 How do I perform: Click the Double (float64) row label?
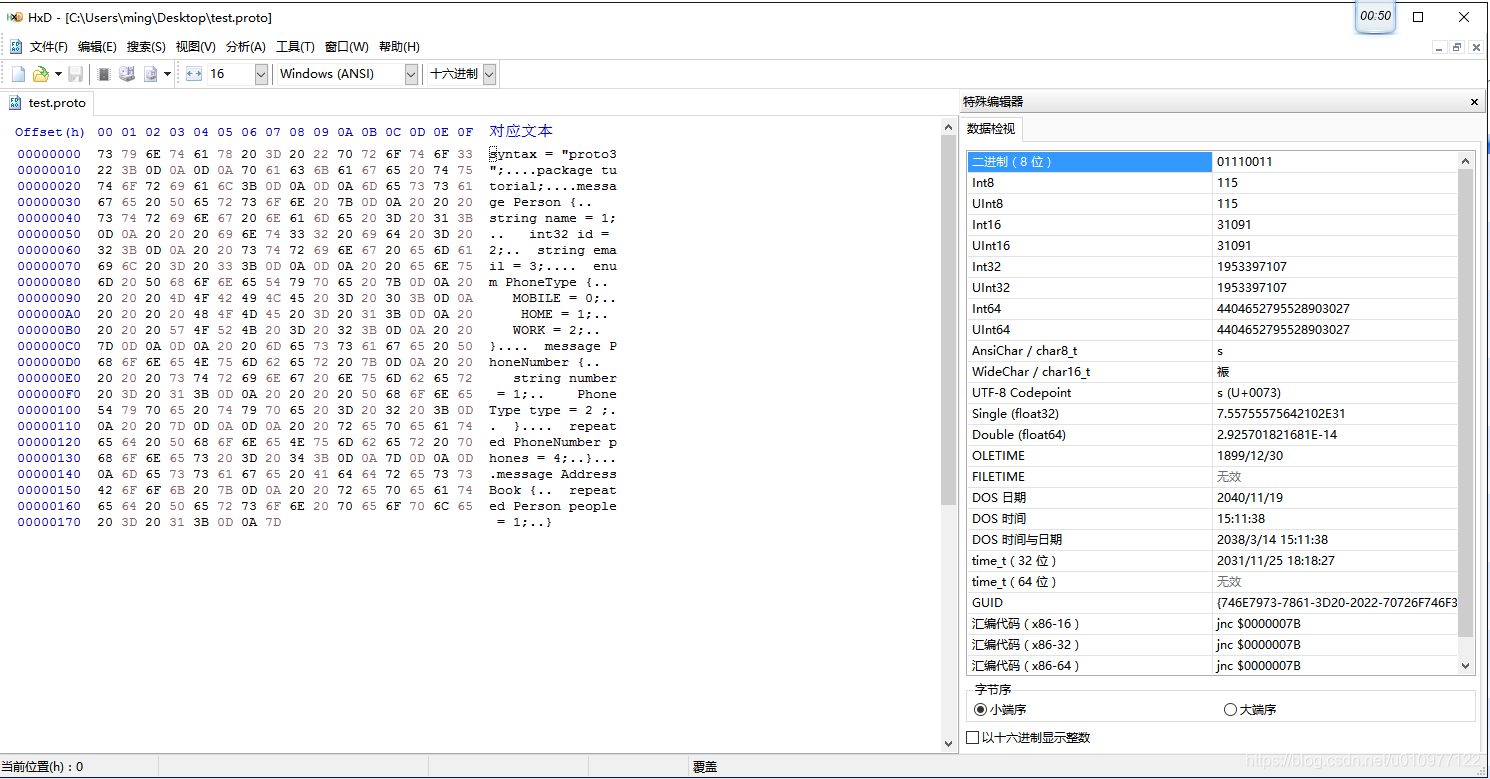coord(1019,435)
